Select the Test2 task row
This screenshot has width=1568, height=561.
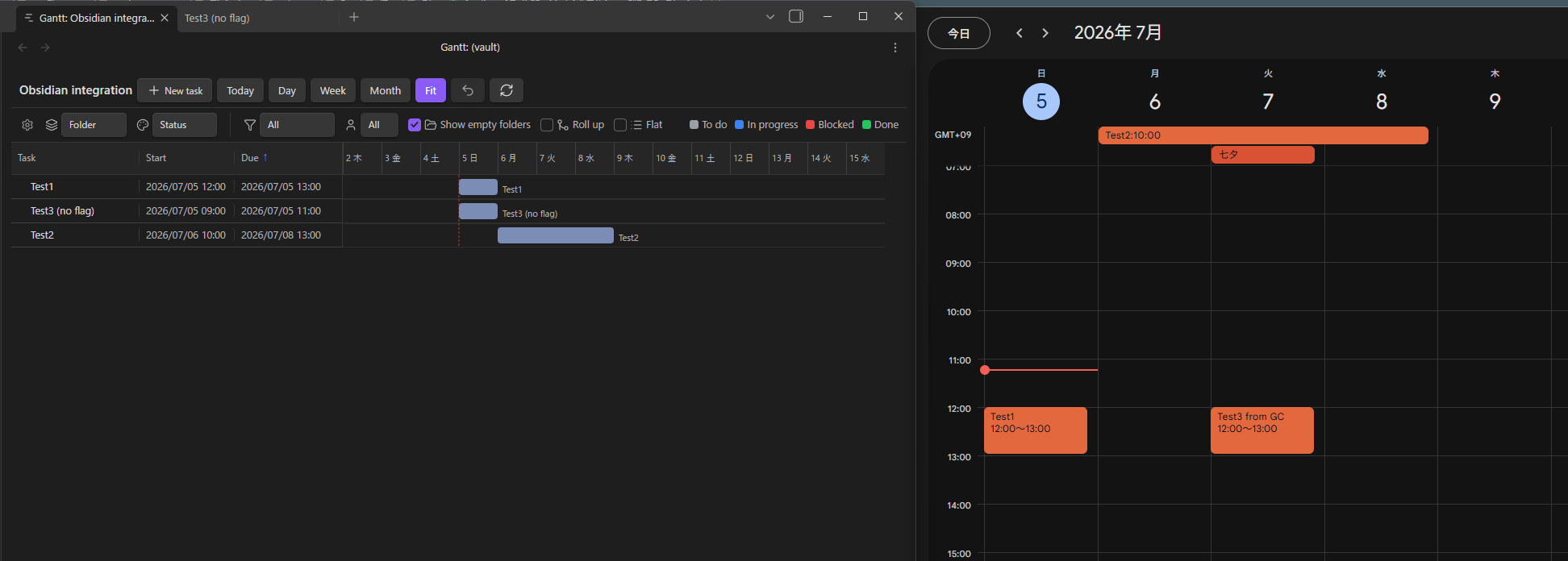tap(177, 235)
